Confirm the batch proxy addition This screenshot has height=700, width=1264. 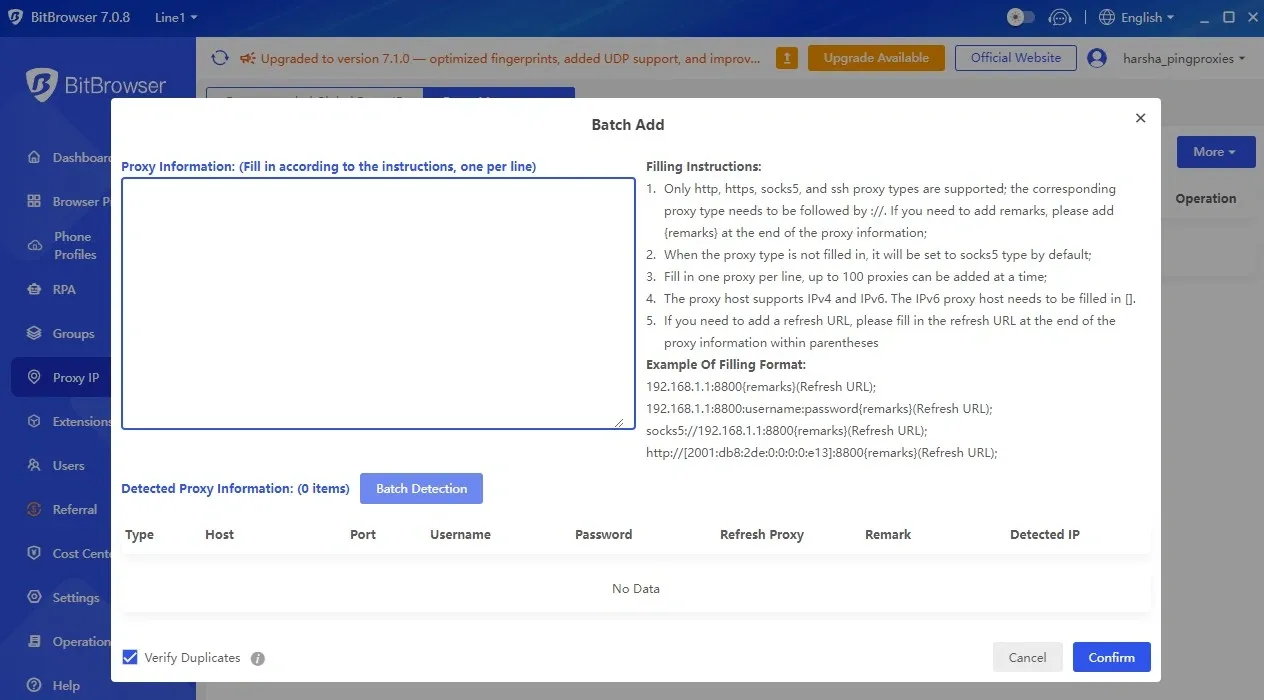click(1111, 657)
